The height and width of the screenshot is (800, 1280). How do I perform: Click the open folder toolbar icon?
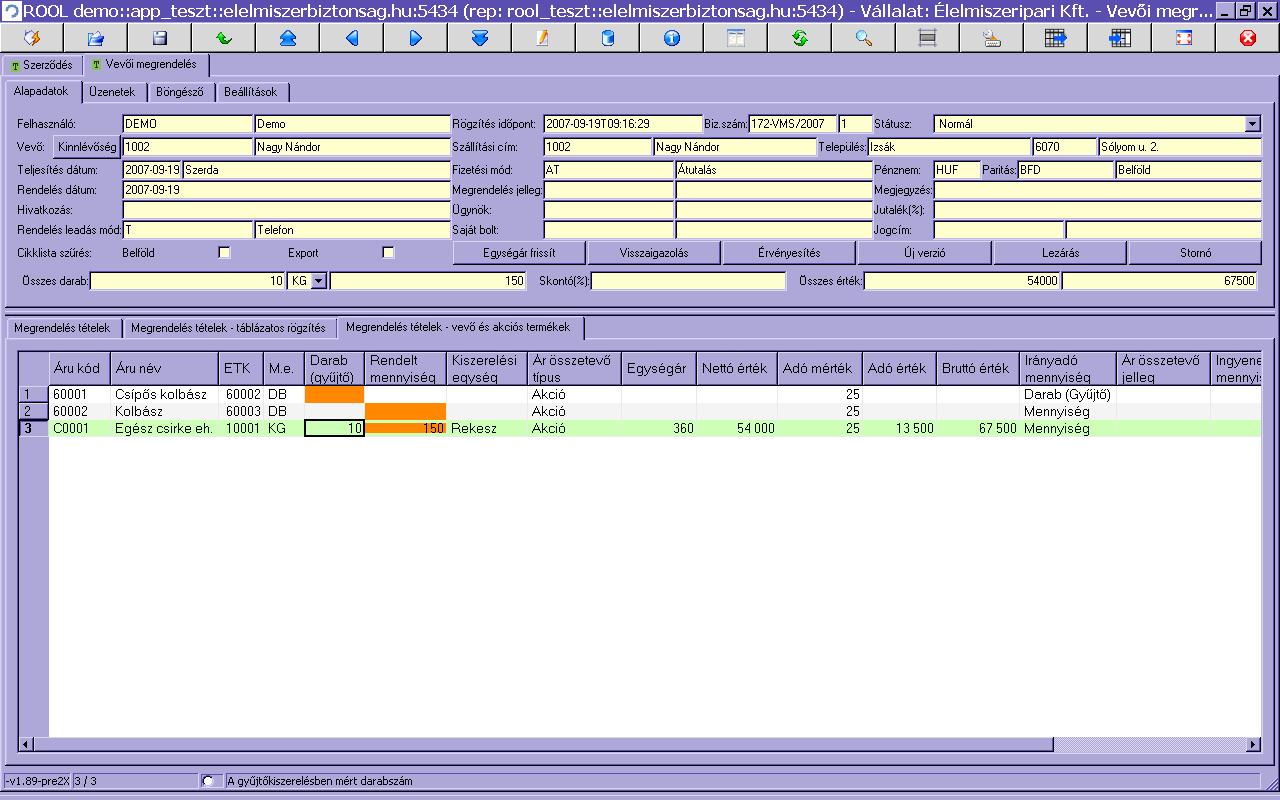pyautogui.click(x=96, y=38)
